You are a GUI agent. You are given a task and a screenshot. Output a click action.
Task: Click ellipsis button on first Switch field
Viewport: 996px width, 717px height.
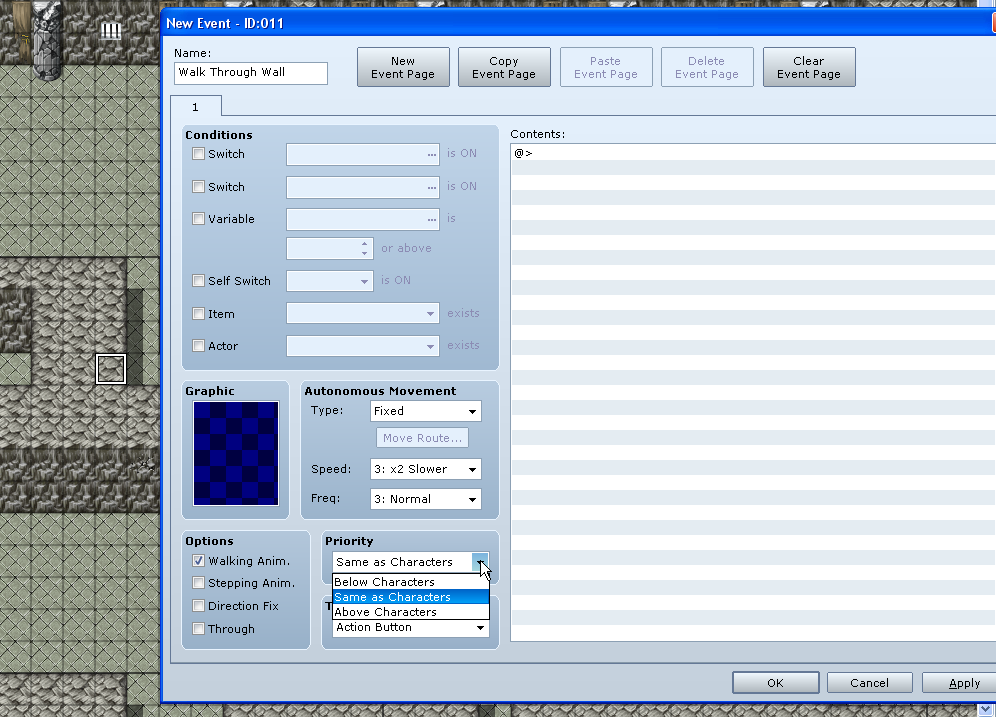[x=431, y=155]
